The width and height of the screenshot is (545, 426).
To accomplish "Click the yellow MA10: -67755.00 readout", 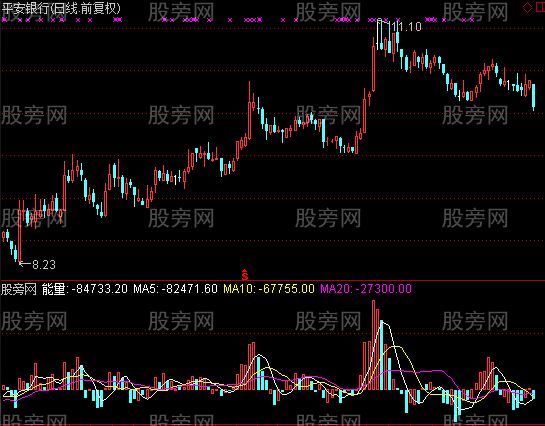I will tap(269, 289).
